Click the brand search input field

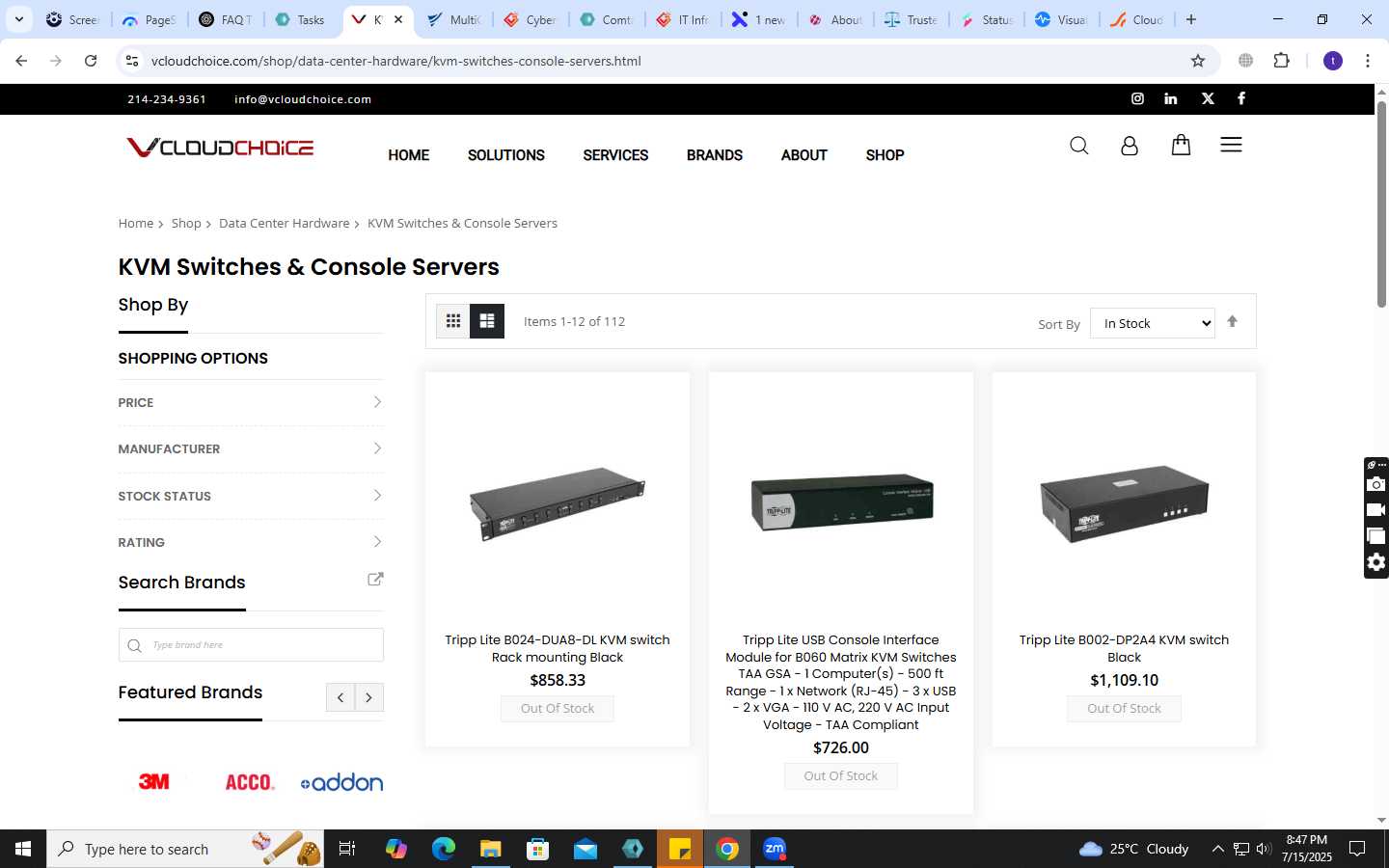[x=251, y=645]
